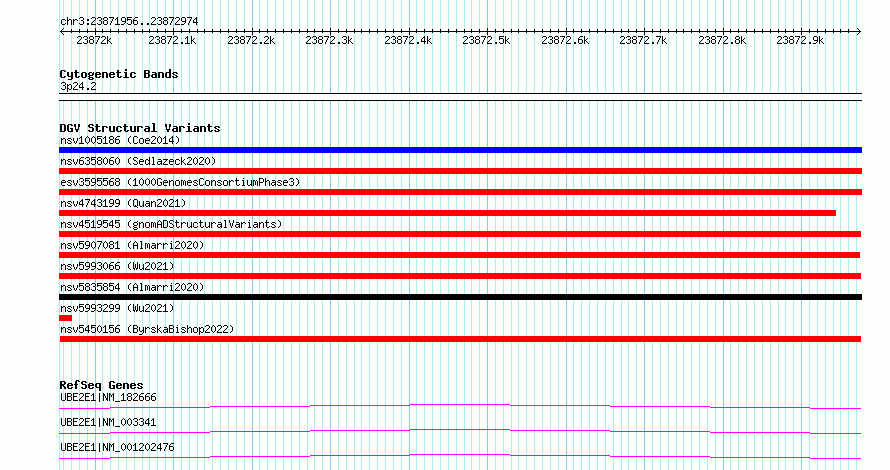
Task: Click the red nsv5907081 variant bar
Action: (459, 255)
